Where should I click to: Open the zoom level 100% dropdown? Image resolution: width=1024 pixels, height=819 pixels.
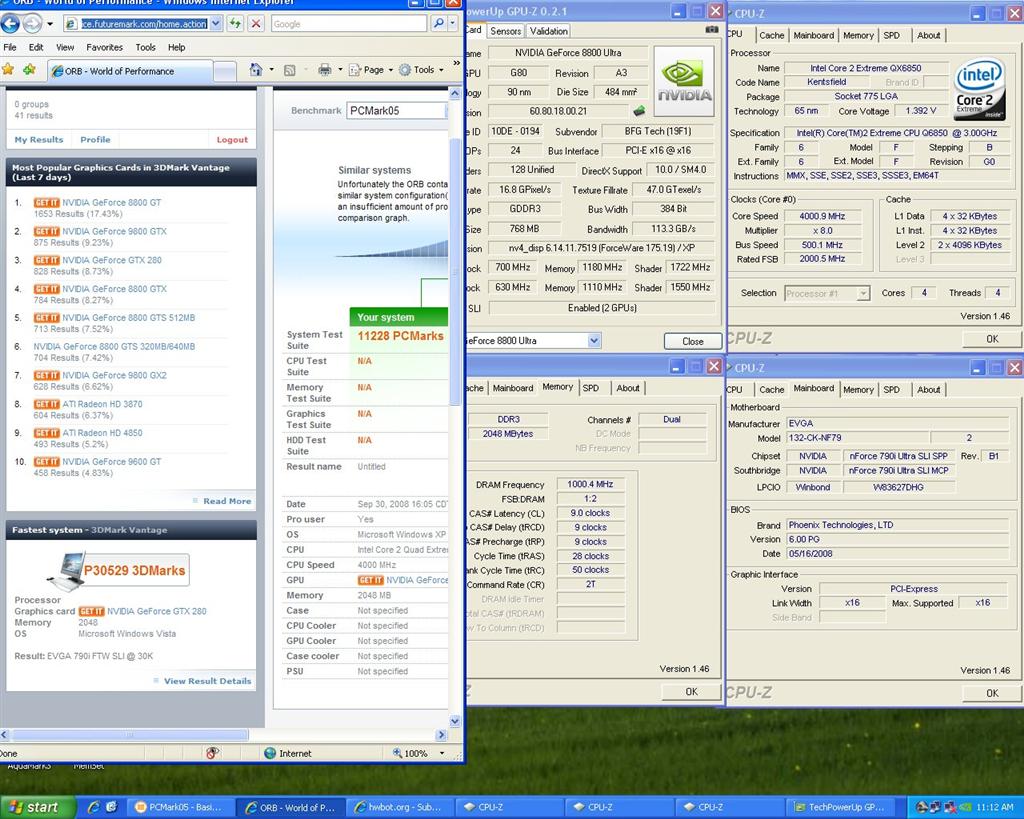[442, 753]
